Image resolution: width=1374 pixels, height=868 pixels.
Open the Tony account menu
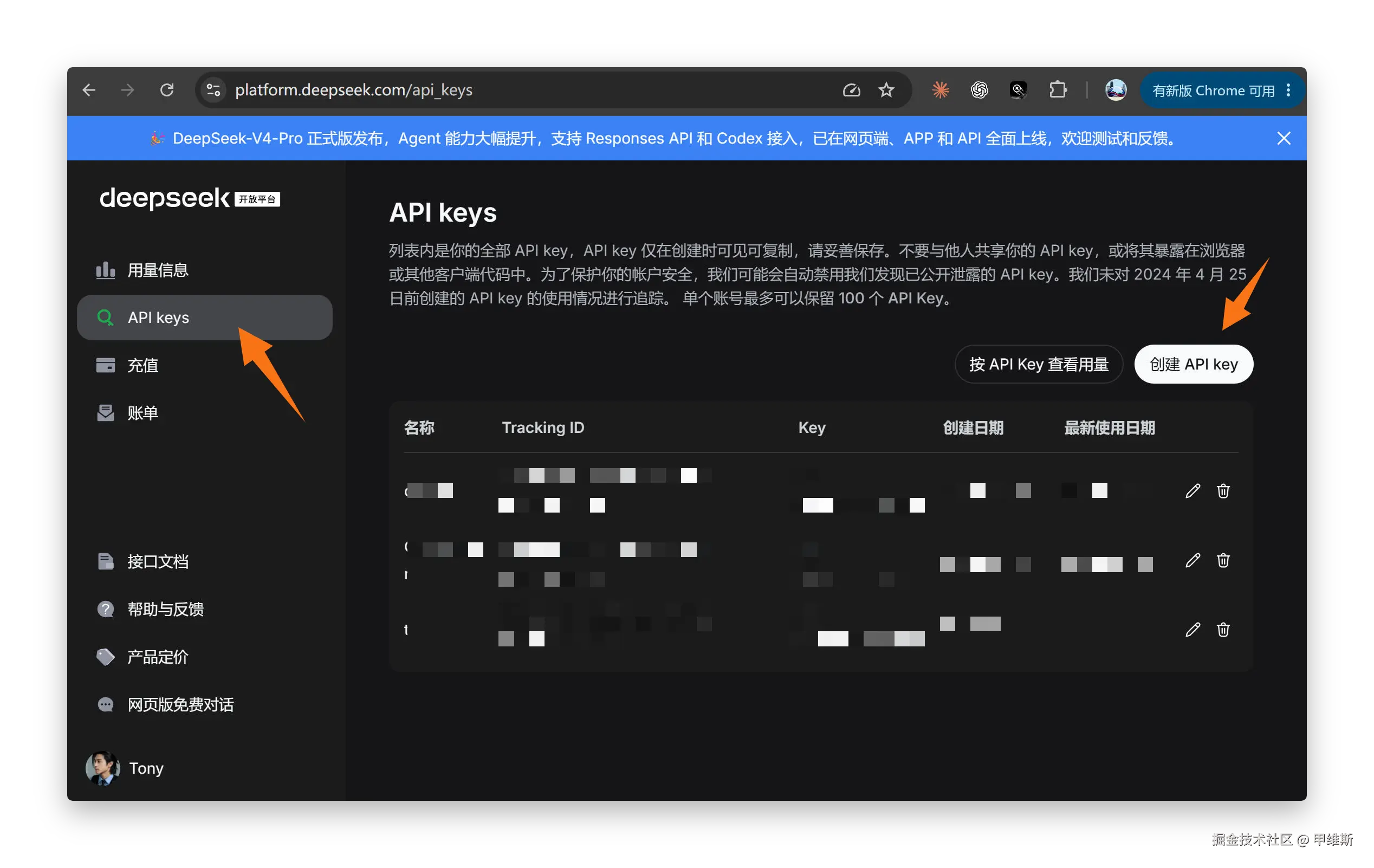(x=125, y=768)
